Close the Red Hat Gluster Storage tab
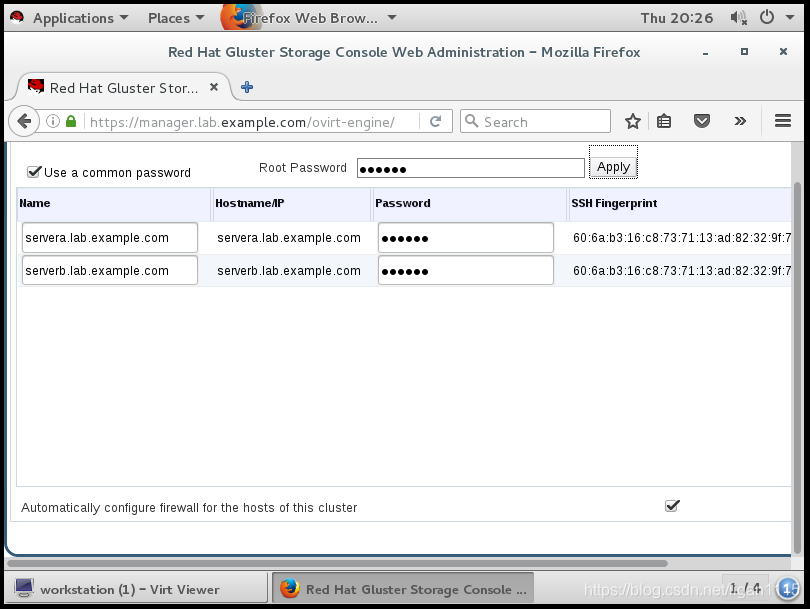Screen dimensions: 810x609 pos(214,87)
